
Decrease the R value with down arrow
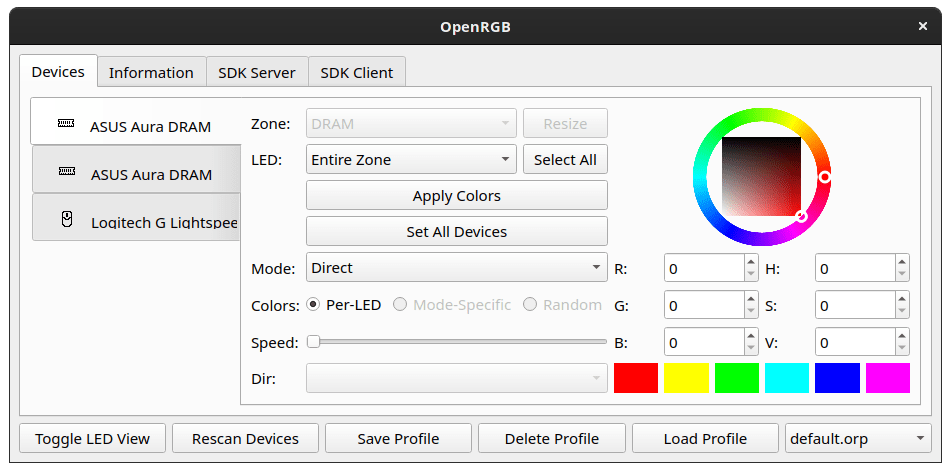(x=751, y=275)
